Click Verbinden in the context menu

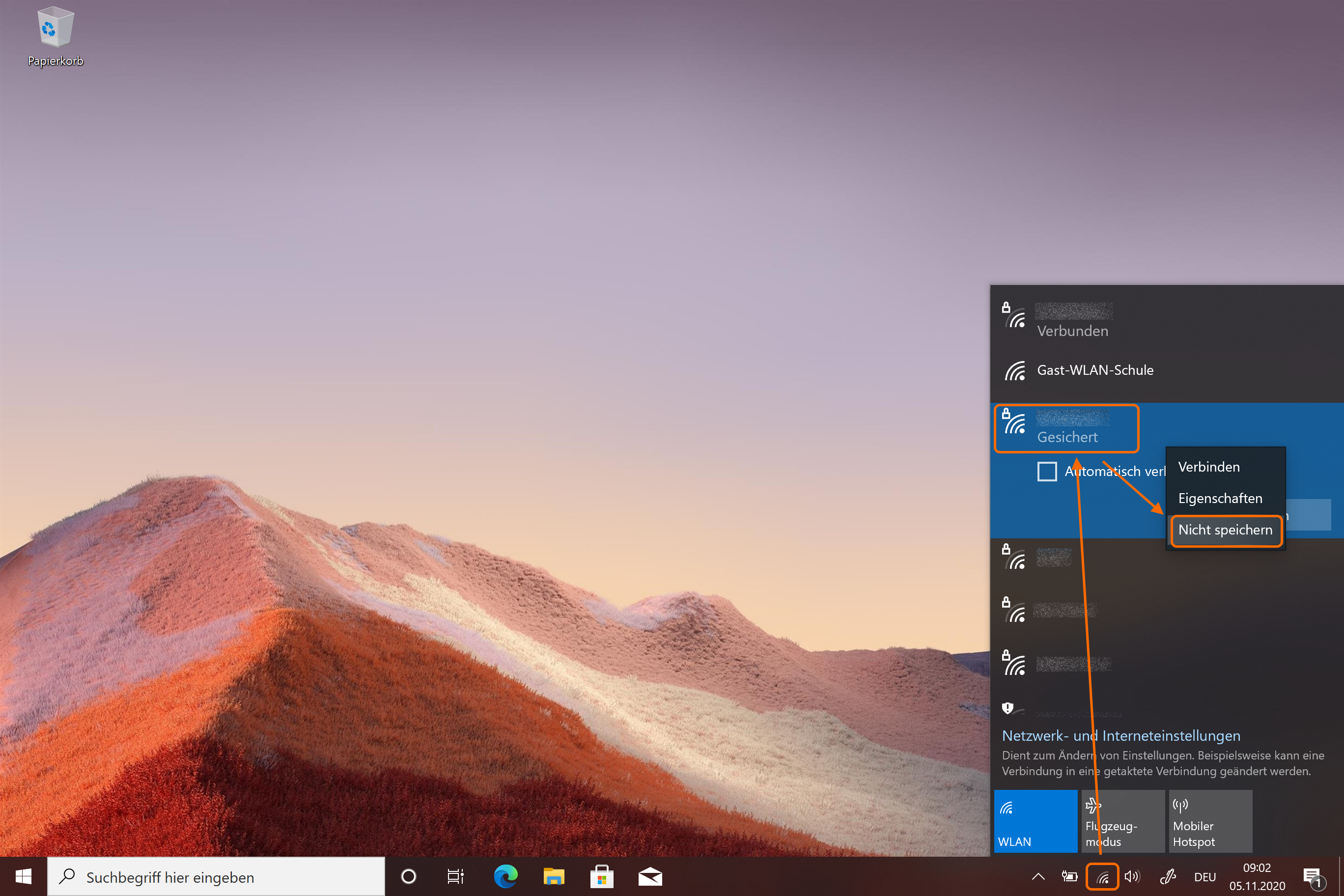[1208, 468]
